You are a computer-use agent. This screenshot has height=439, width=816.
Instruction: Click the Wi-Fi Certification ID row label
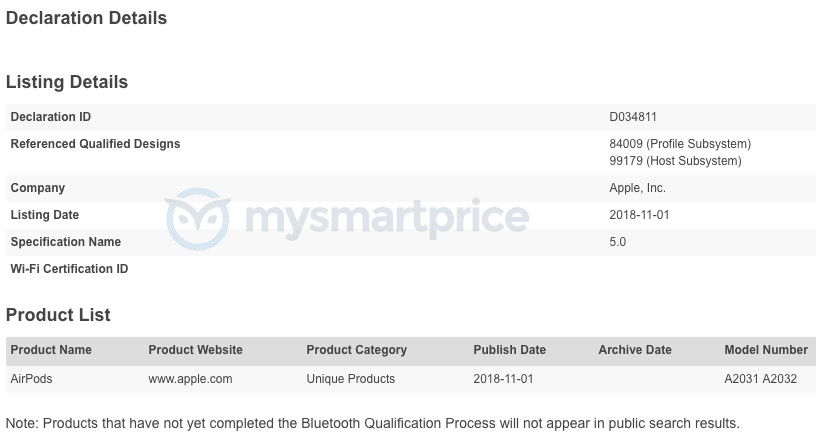[x=69, y=269]
